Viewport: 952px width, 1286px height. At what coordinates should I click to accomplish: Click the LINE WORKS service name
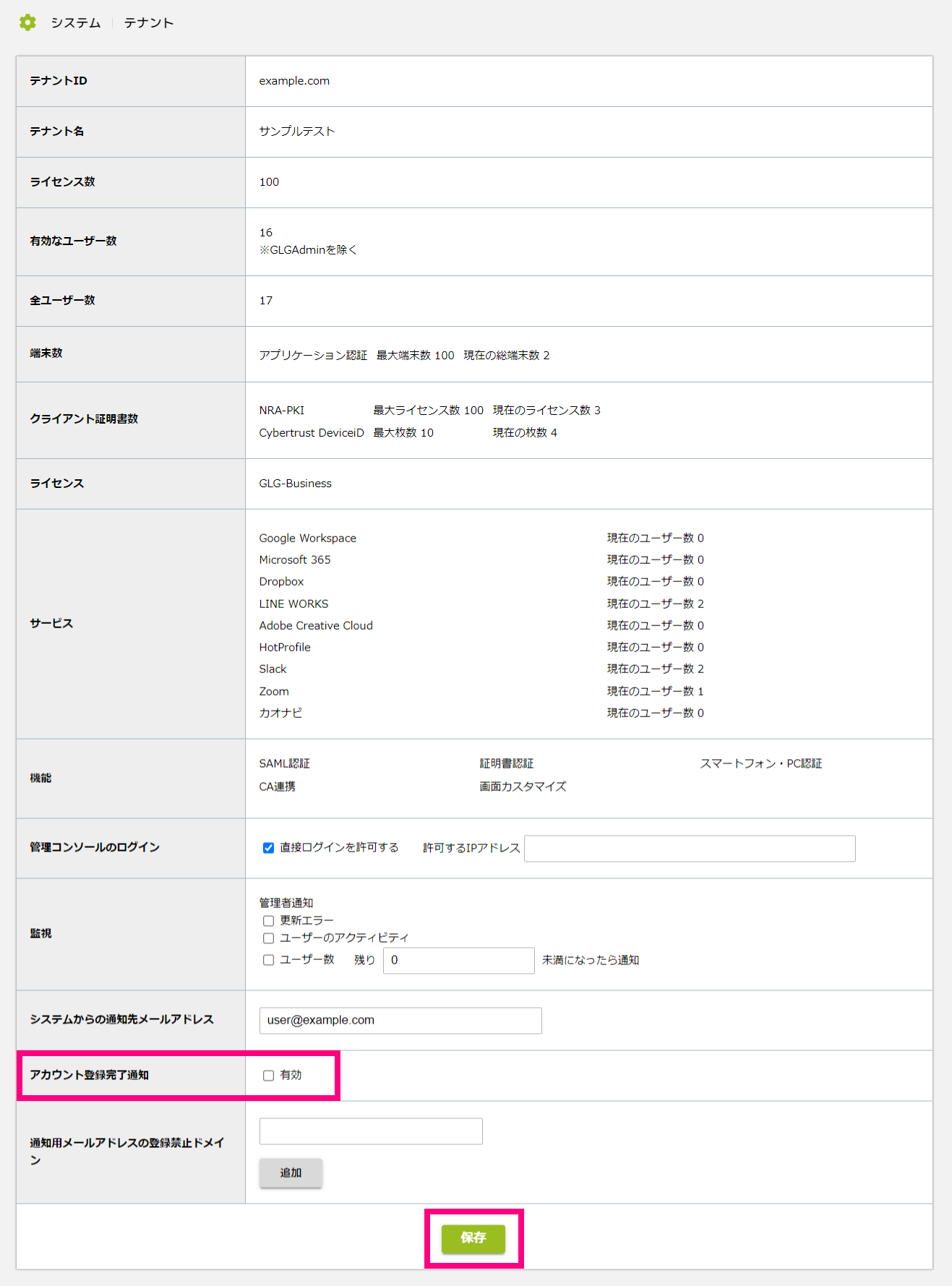tap(293, 604)
